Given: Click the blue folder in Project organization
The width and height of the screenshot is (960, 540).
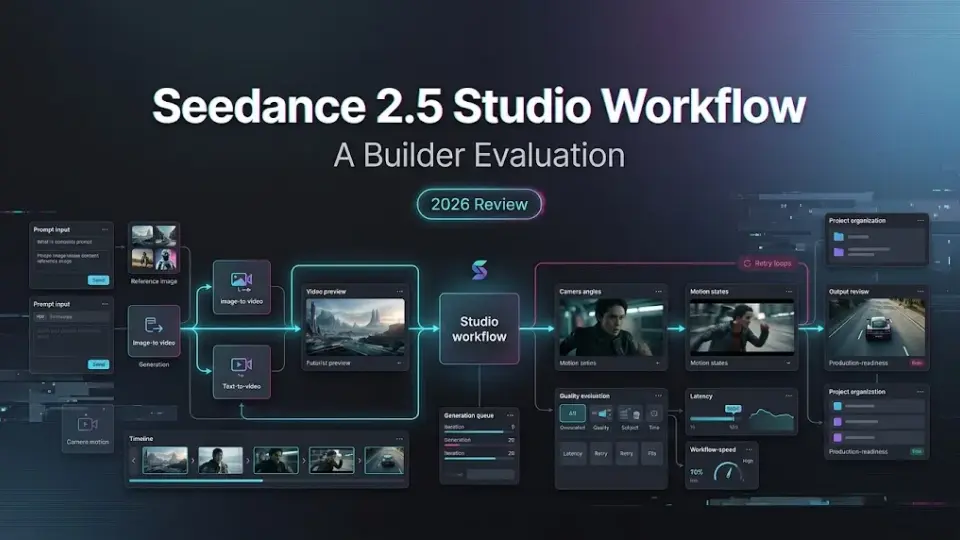Looking at the screenshot, I should (x=839, y=237).
